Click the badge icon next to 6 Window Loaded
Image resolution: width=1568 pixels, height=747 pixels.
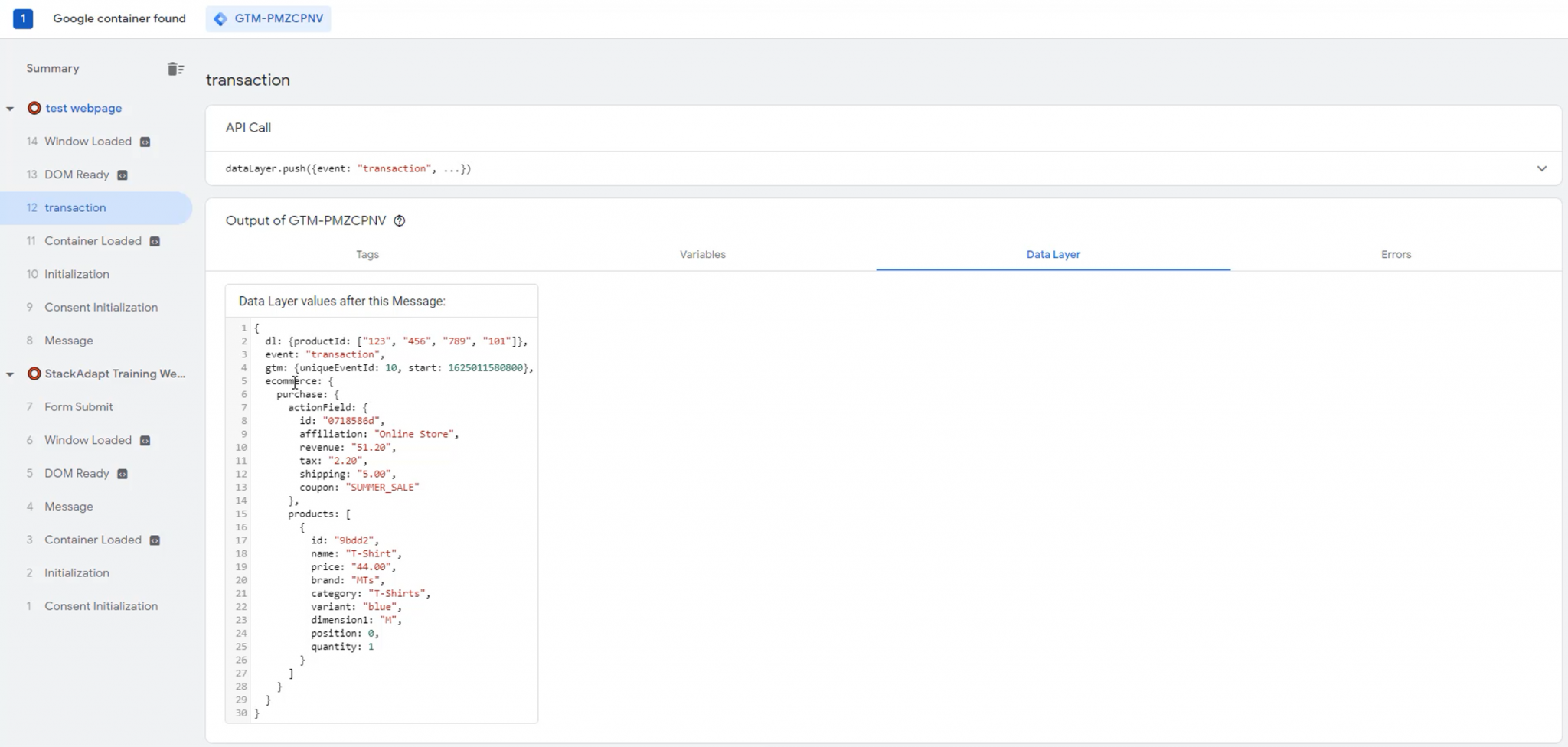[145, 441]
